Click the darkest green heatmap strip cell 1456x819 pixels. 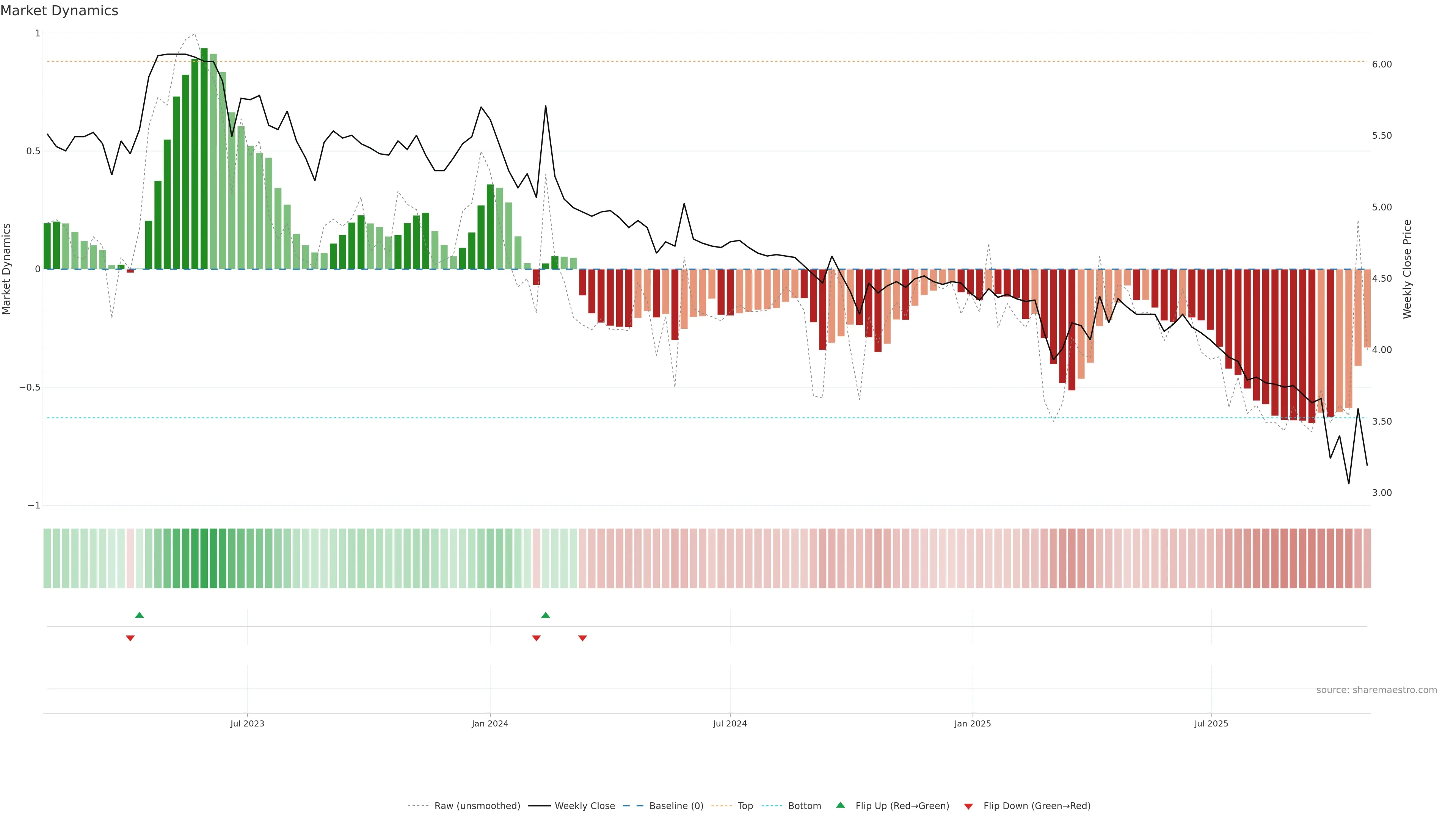(x=204, y=558)
